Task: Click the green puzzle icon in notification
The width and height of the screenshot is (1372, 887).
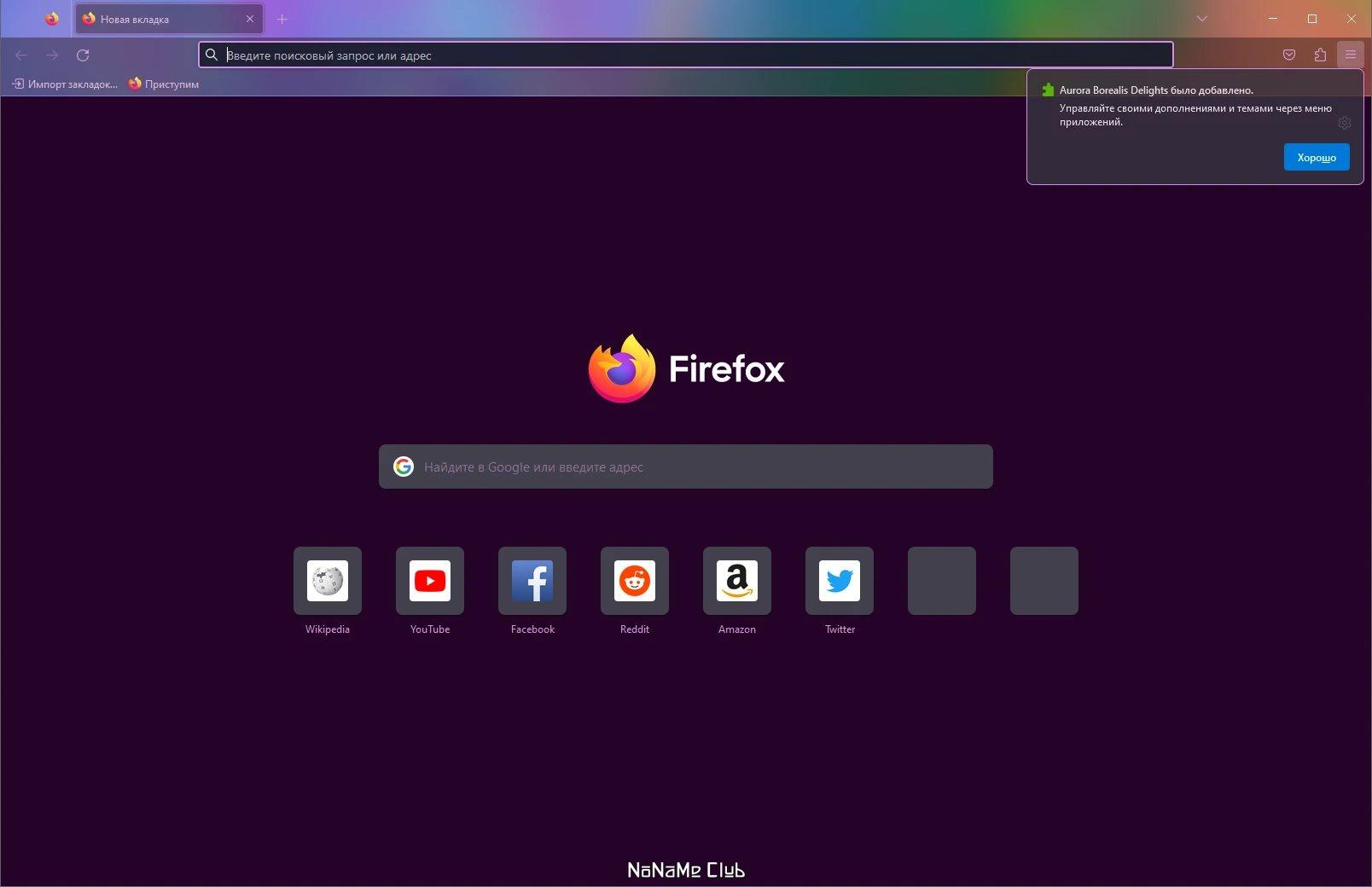Action: pyautogui.click(x=1048, y=90)
